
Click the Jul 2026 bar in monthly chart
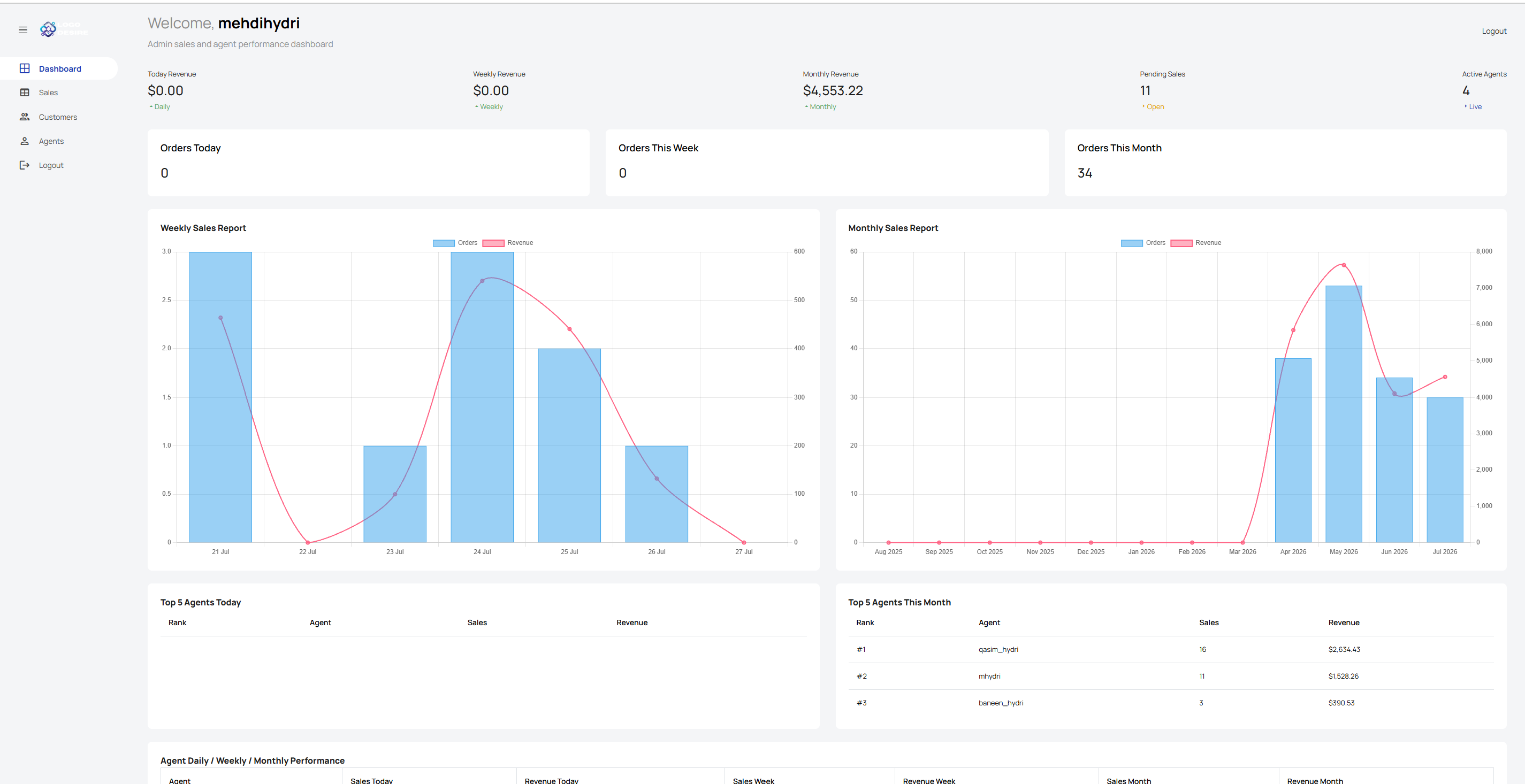[x=1445, y=470]
